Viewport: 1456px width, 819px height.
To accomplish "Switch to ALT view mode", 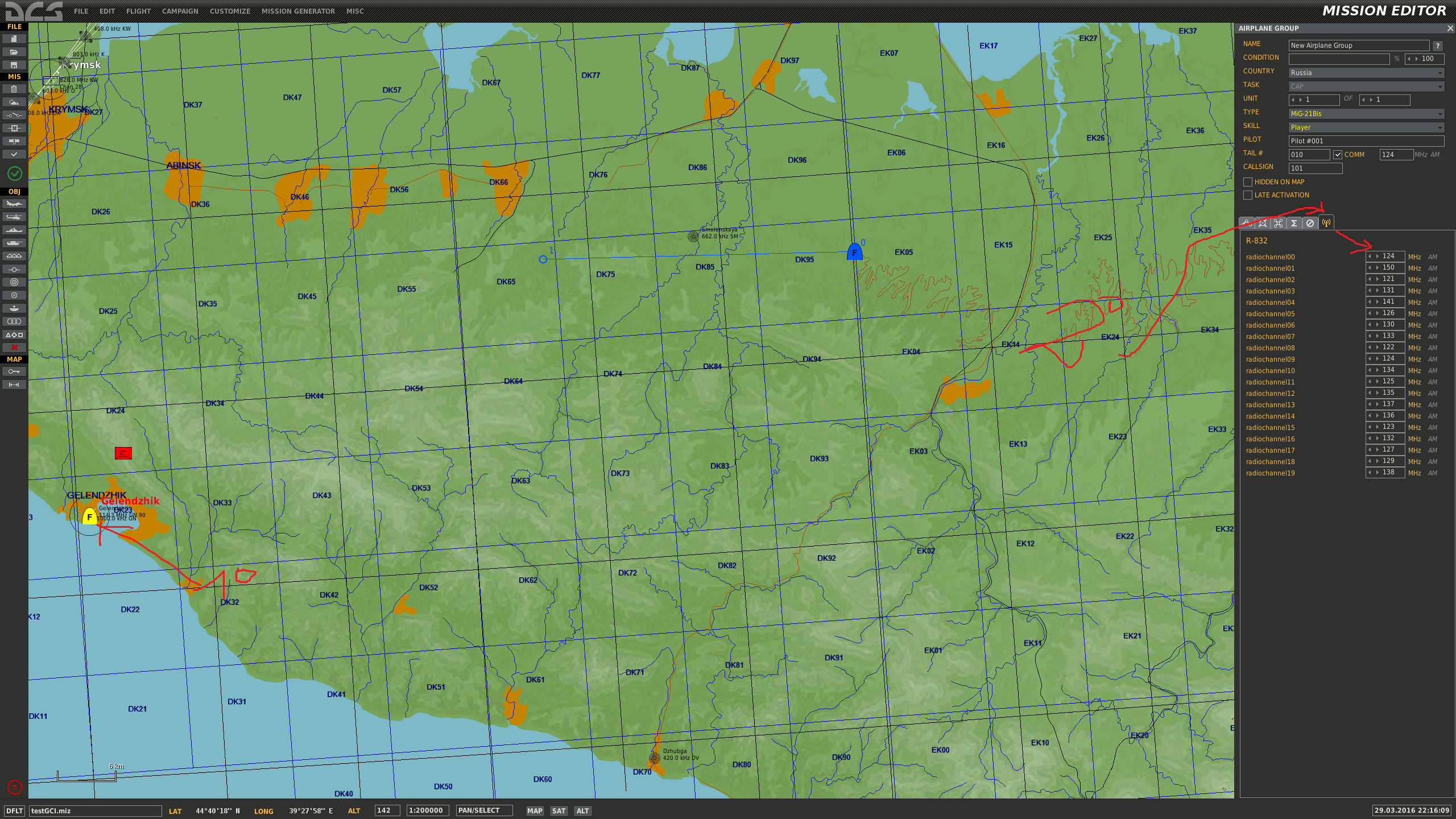I will click(582, 810).
